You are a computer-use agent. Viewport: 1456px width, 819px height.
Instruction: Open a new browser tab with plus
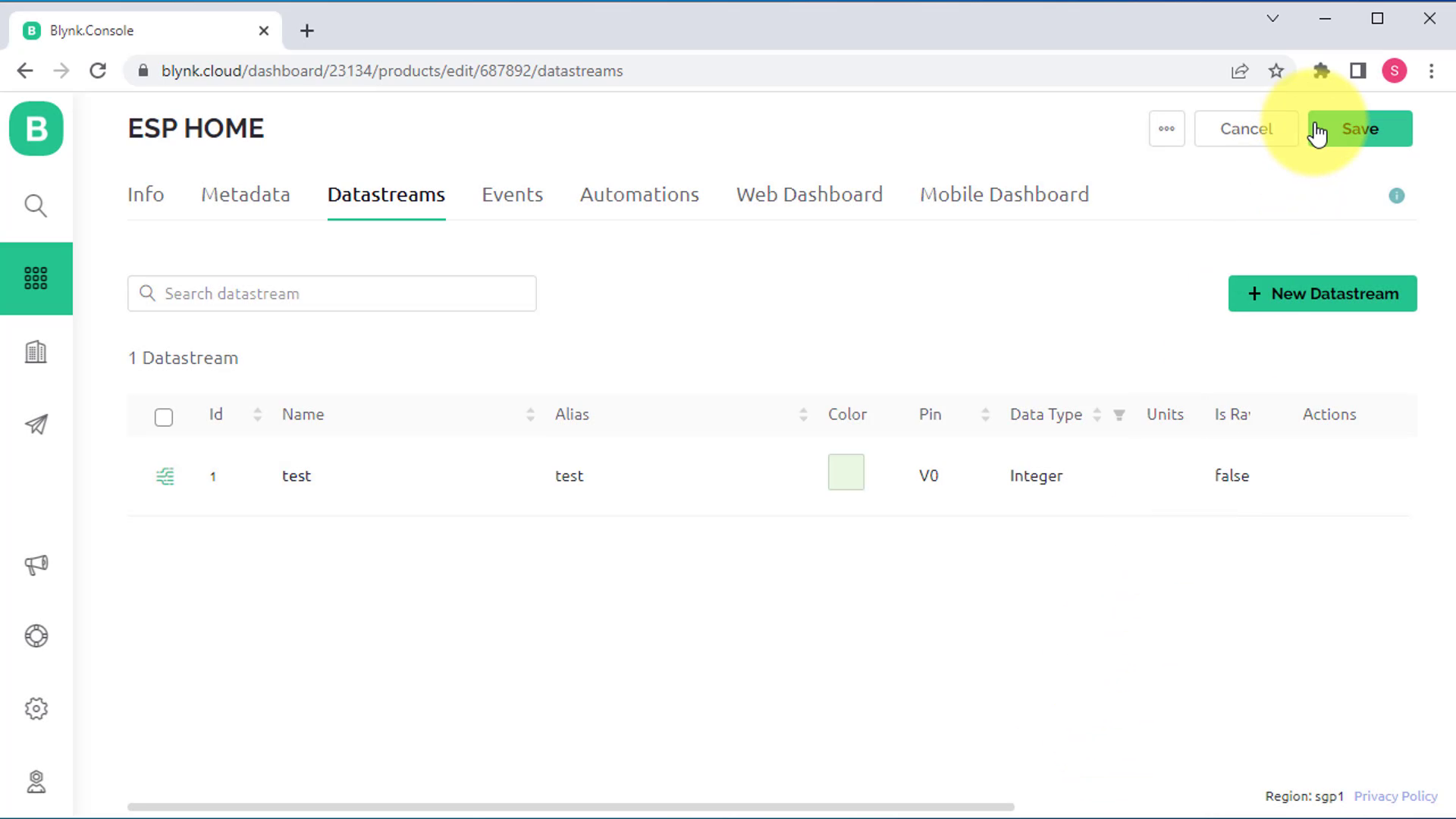click(306, 30)
